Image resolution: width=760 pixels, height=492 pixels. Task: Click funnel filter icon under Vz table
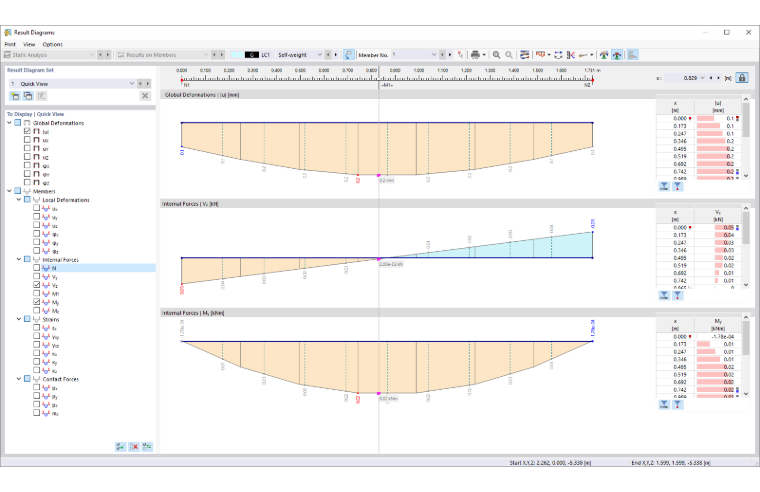coord(678,295)
